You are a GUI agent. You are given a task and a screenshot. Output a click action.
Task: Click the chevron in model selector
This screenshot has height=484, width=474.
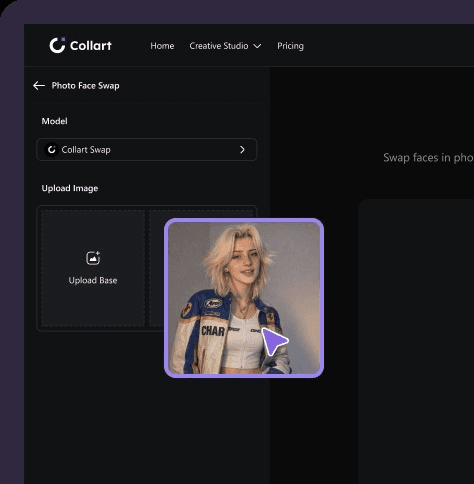pos(242,150)
